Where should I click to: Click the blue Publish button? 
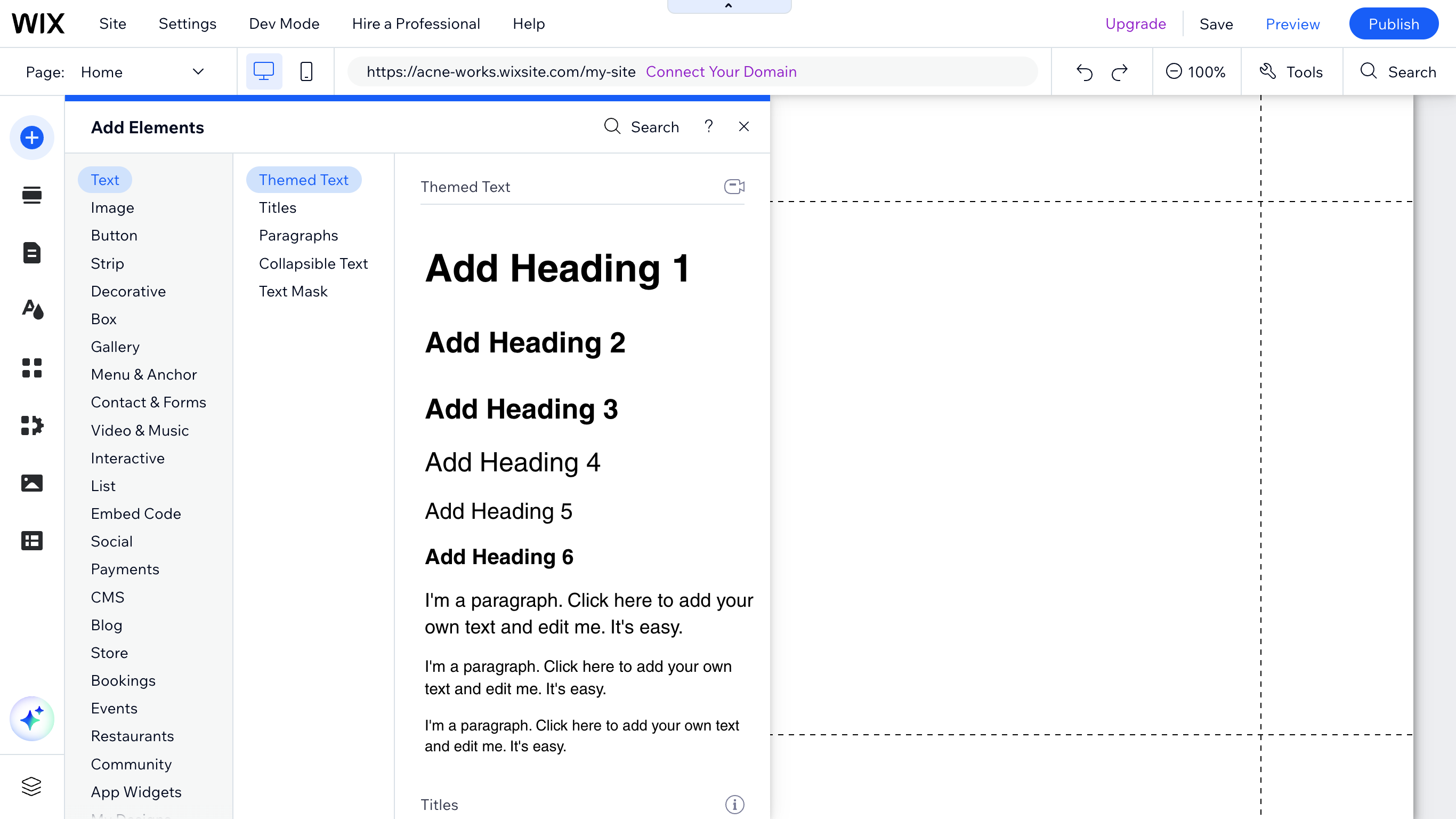1393,24
